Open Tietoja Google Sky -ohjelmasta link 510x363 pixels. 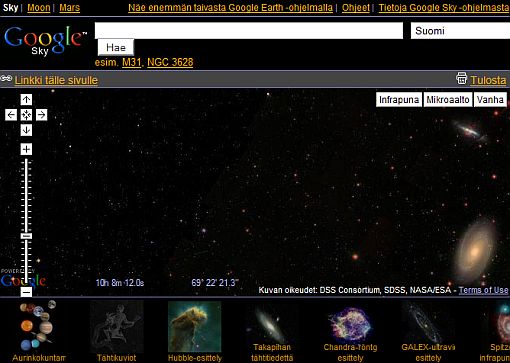click(444, 7)
